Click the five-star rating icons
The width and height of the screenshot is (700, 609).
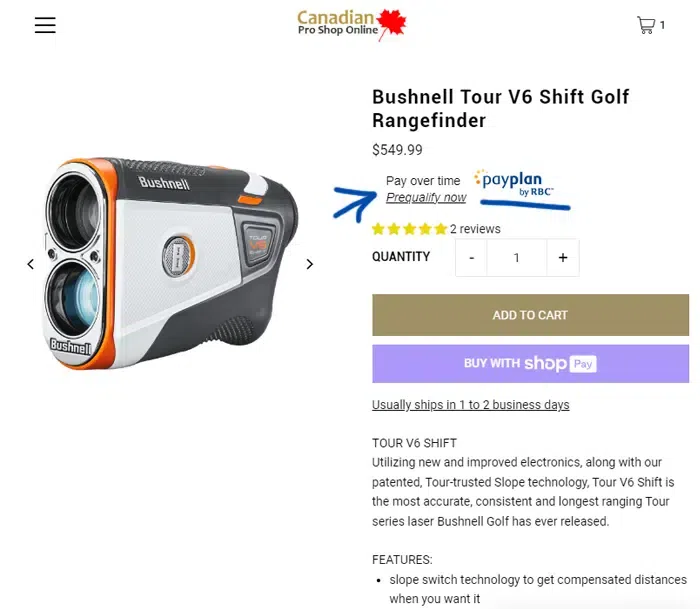click(x=409, y=229)
